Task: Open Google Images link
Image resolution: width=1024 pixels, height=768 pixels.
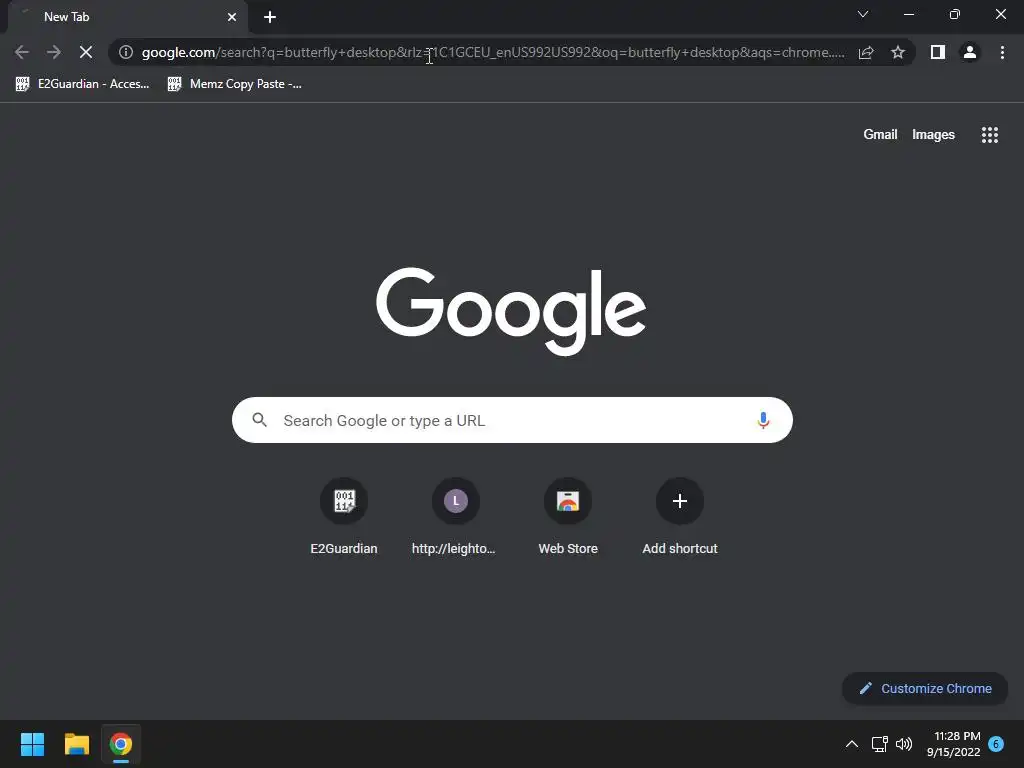Action: tap(933, 135)
